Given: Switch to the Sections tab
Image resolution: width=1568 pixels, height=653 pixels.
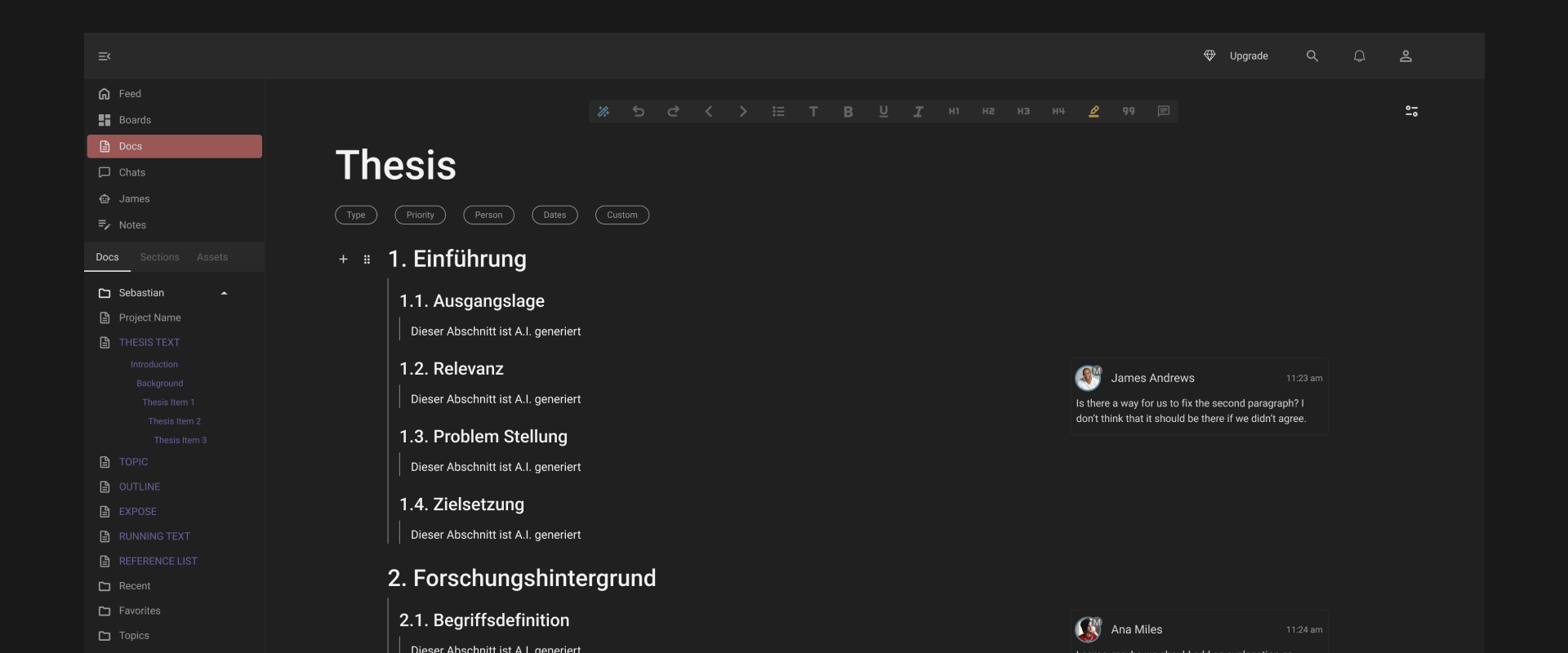Looking at the screenshot, I should tap(159, 257).
